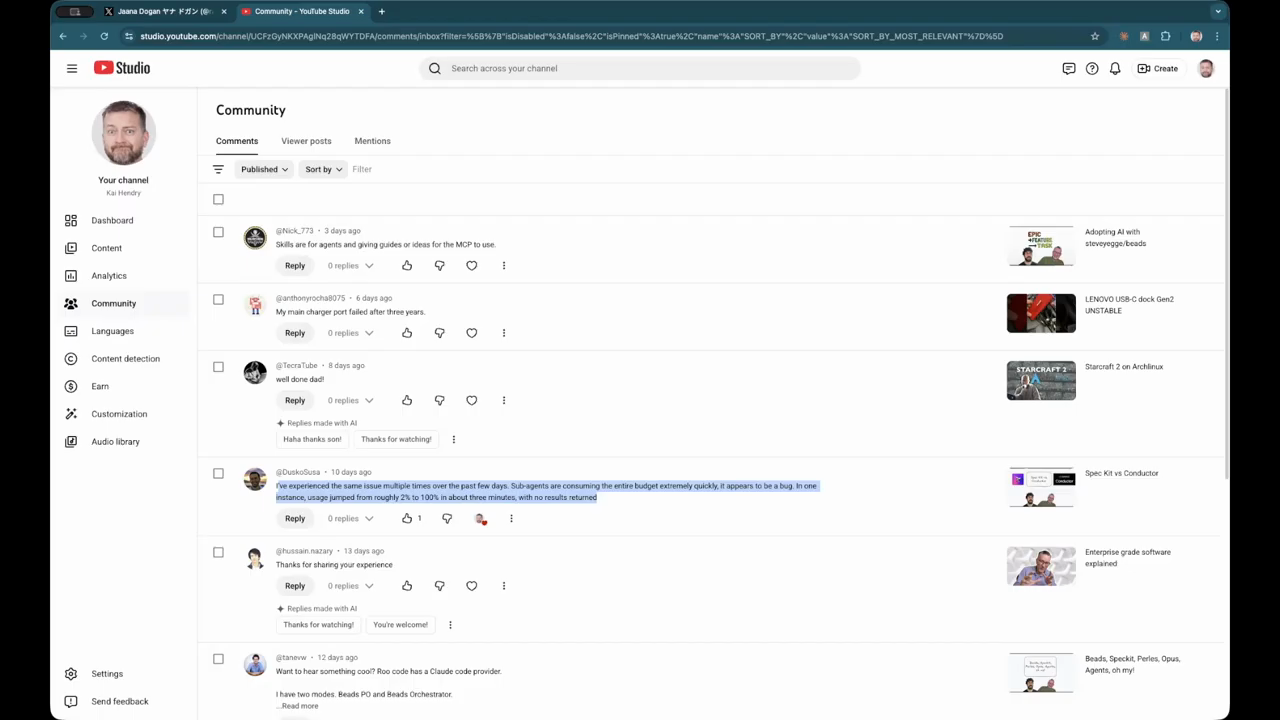Tick the checkbox for @hussain.nazary comment
The height and width of the screenshot is (720, 1280).
click(218, 552)
